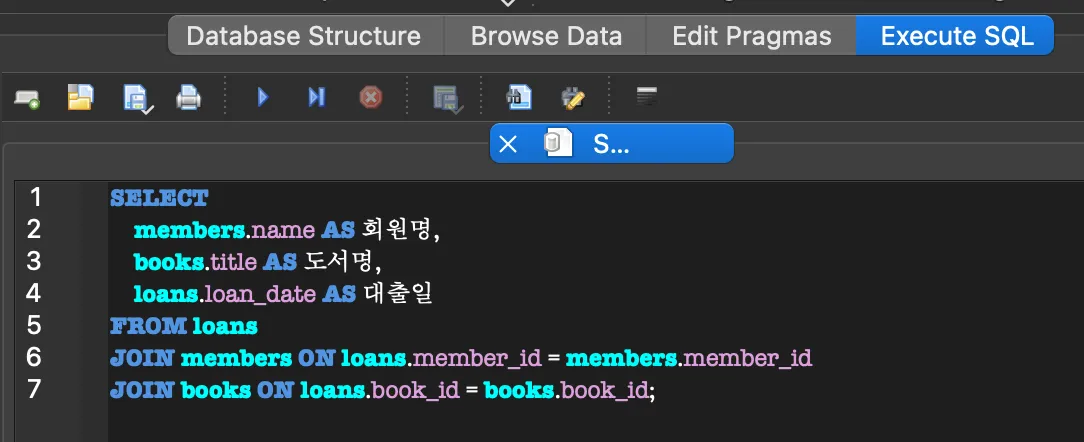Click JOIN members on line 6
Screen dimensions: 1084x442
(200, 358)
